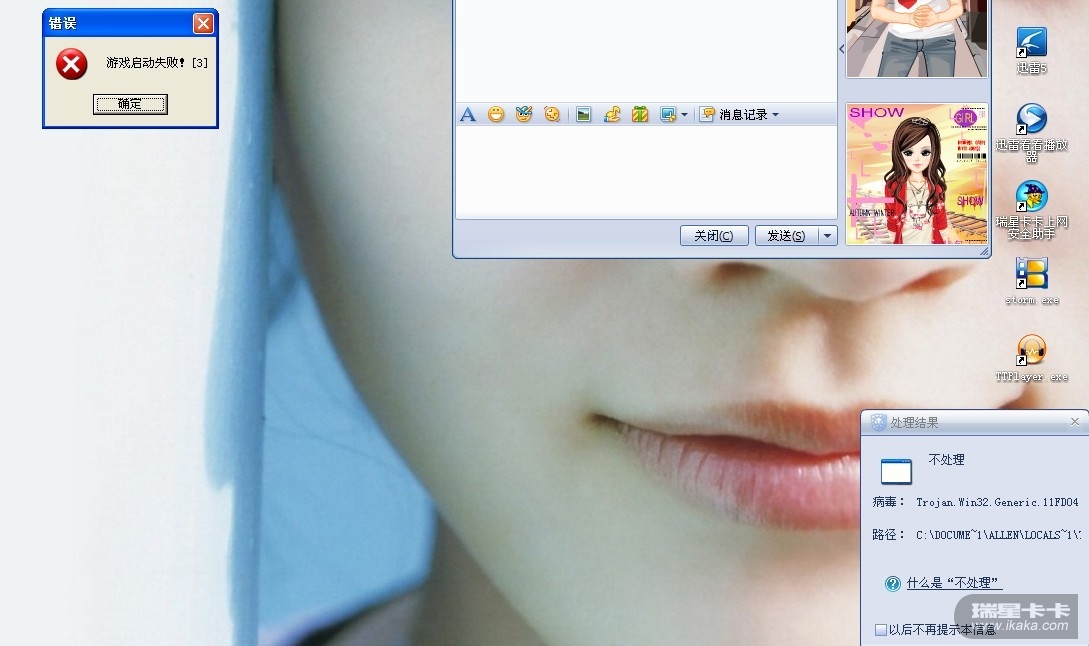Screen dimensions: 1089x646
Task: Expand the screen capture options arrow
Action: click(x=684, y=115)
